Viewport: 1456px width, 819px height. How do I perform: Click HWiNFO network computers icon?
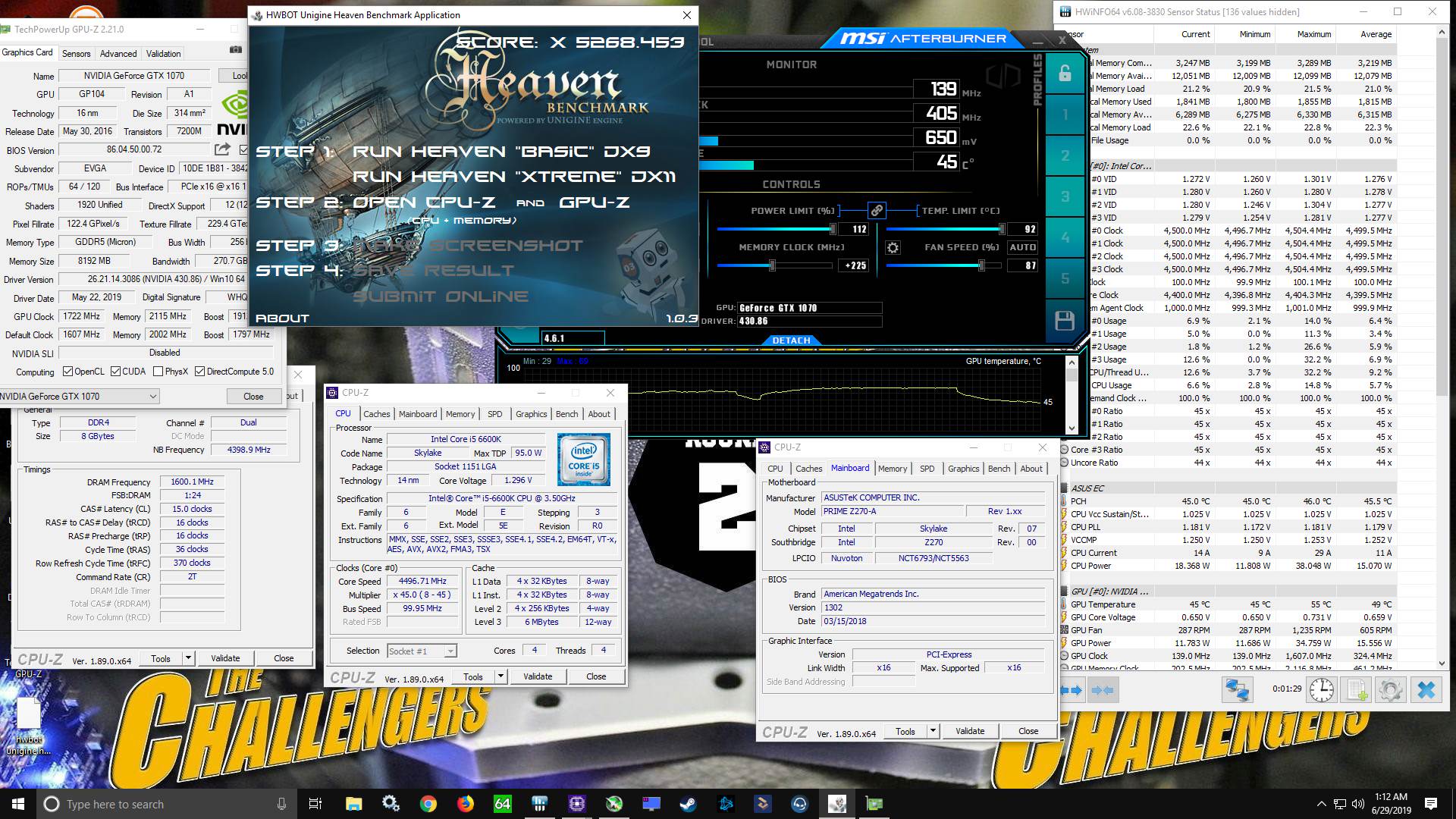click(x=1237, y=690)
